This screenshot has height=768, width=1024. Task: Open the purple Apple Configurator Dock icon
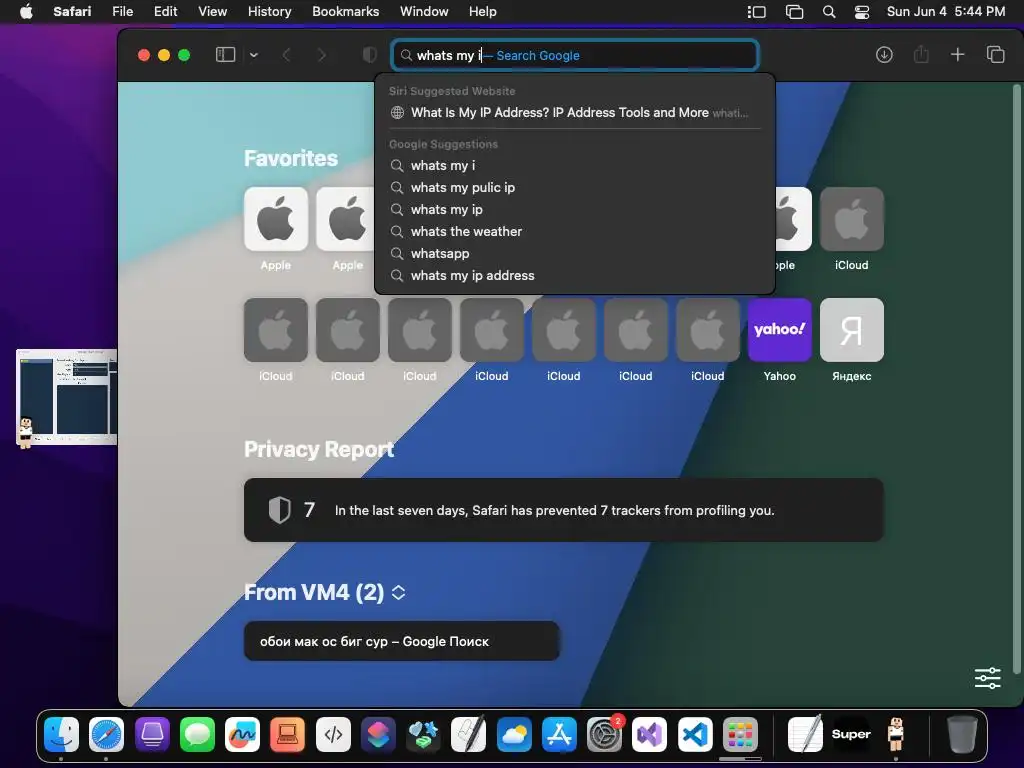pos(152,734)
